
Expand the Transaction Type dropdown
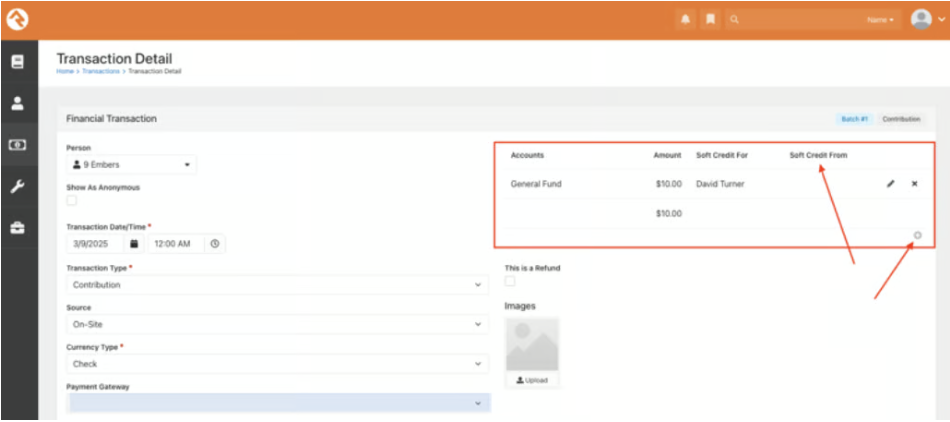(x=277, y=285)
